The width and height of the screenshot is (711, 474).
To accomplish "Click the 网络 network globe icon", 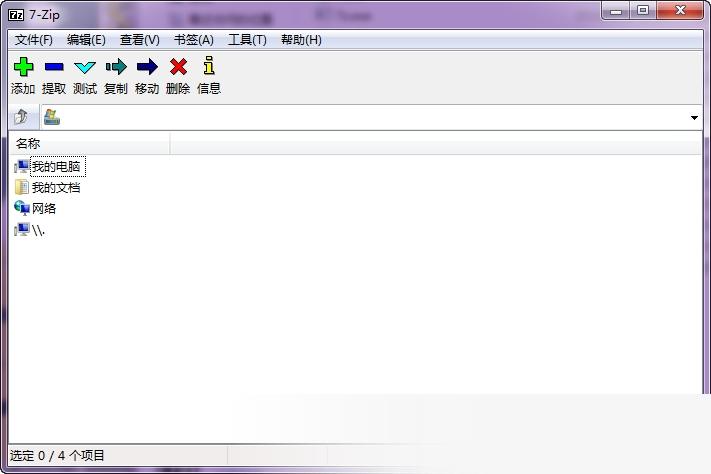I will [21, 208].
